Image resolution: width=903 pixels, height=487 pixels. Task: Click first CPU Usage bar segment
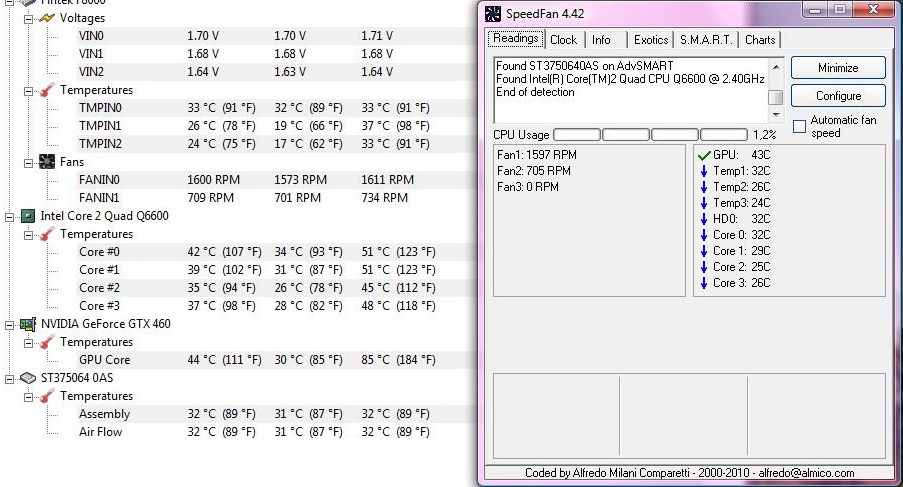577,135
